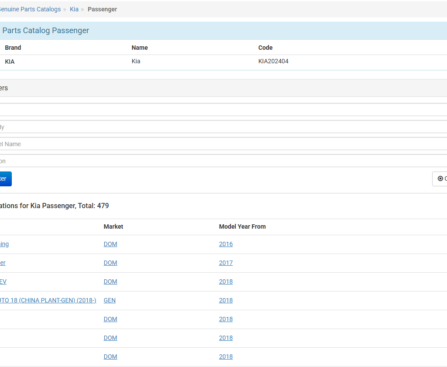The image size is (447, 367).
Task: Open the model link ending in EV
Action: pos(3,282)
